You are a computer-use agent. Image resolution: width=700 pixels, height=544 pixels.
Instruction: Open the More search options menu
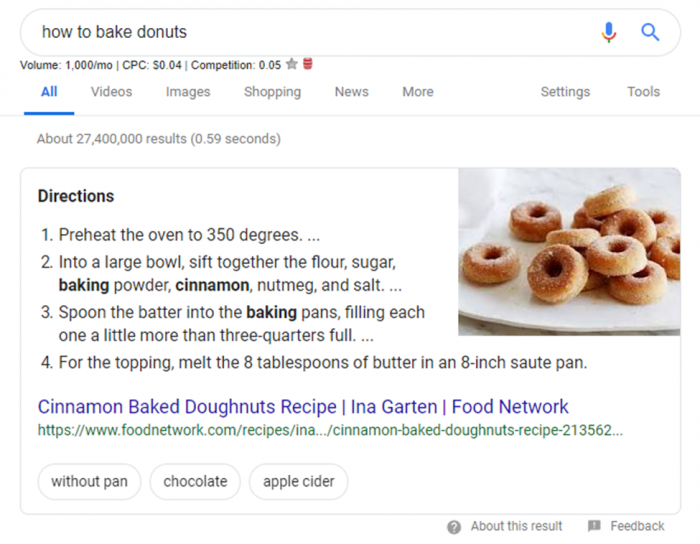(418, 92)
